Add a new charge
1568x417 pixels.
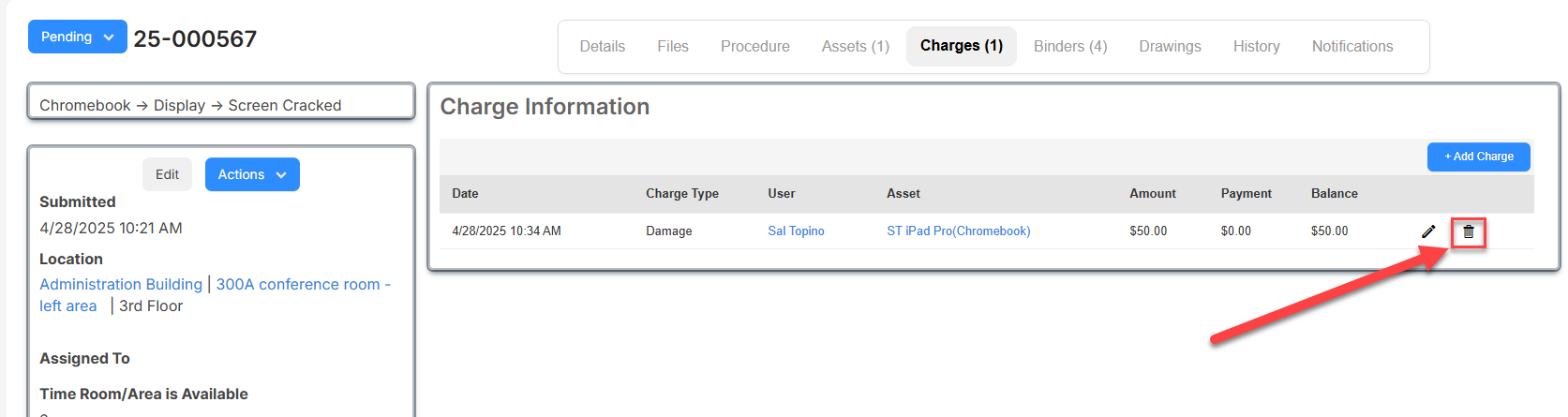[1478, 156]
